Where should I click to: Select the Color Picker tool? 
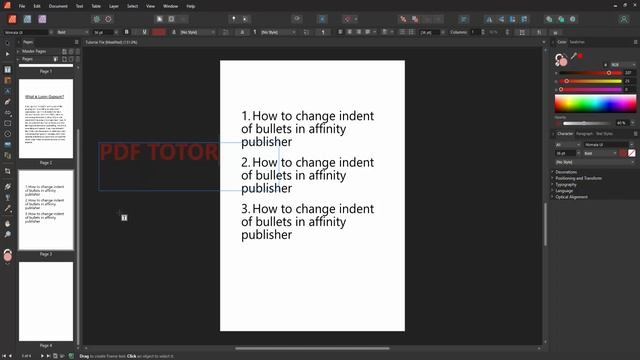[x=7, y=209]
